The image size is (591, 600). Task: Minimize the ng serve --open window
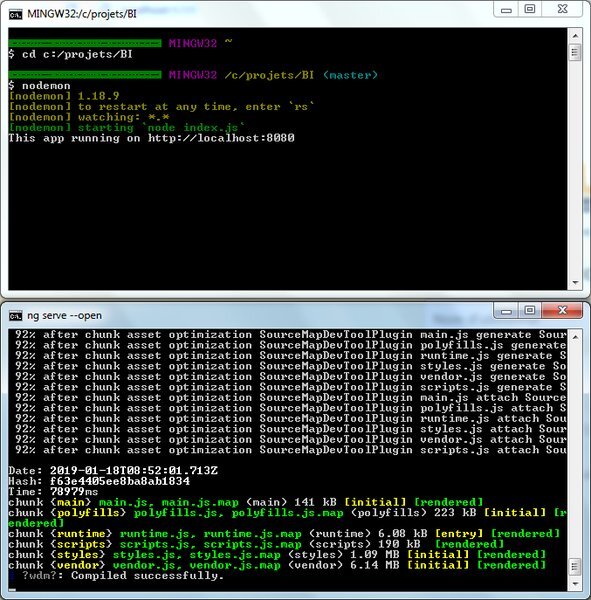coord(506,311)
